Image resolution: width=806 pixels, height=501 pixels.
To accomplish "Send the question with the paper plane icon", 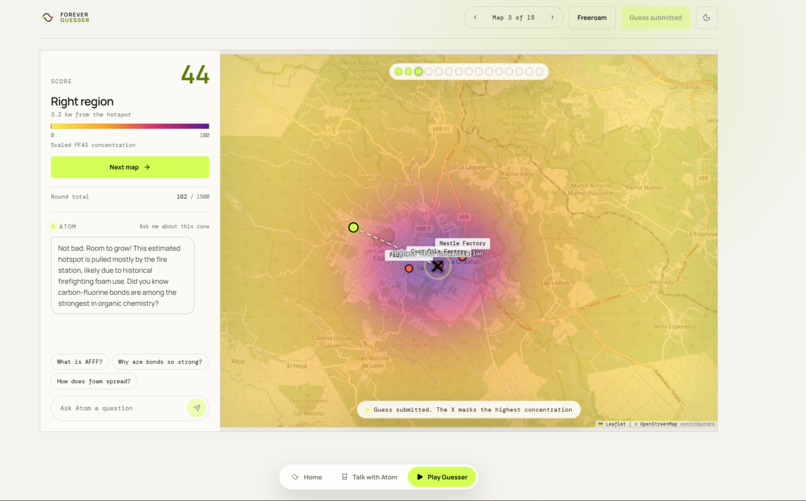I will (x=197, y=408).
